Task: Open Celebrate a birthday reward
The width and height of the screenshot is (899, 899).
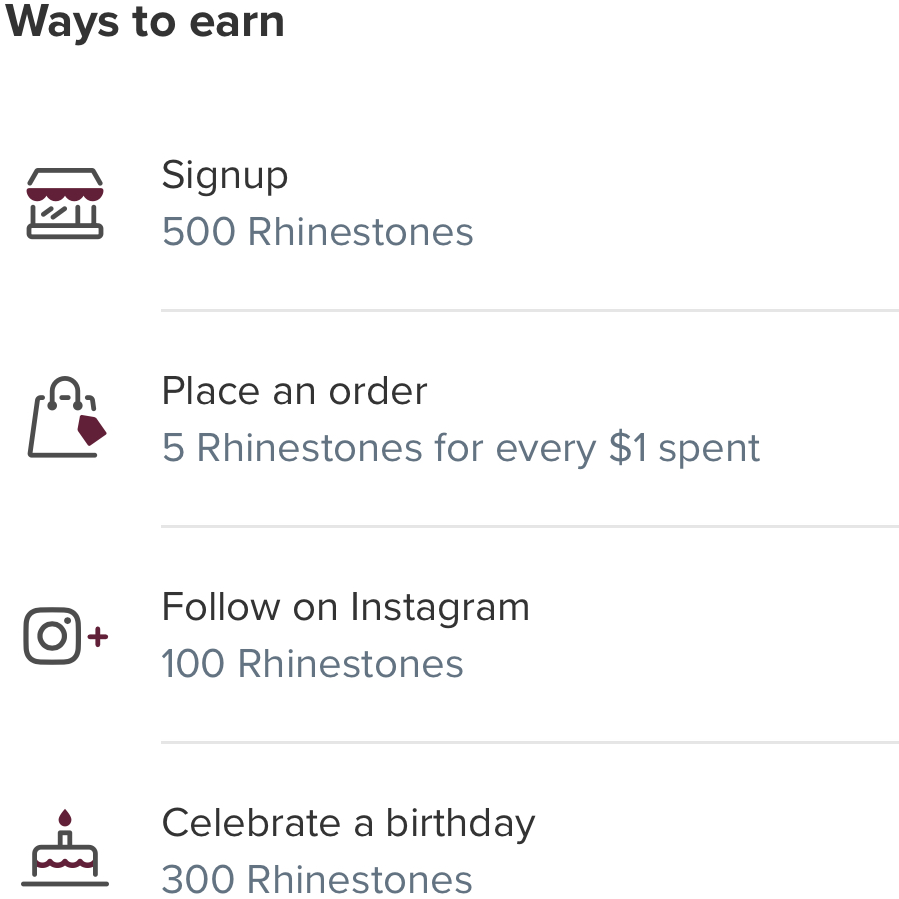Action: [x=348, y=823]
